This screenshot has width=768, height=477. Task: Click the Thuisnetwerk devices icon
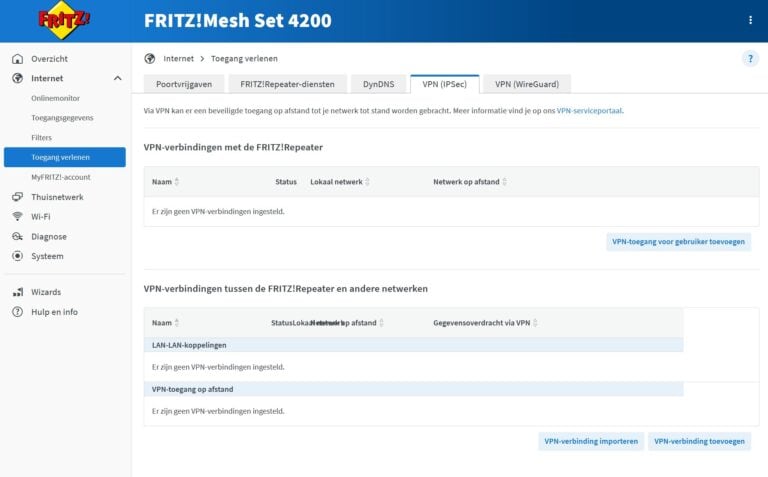pos(17,197)
